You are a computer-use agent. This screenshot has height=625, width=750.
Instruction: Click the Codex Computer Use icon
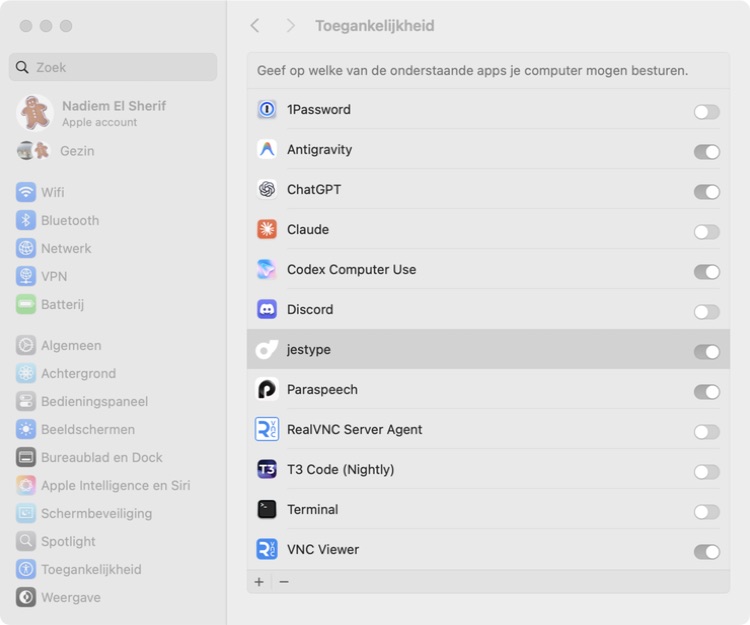click(267, 270)
